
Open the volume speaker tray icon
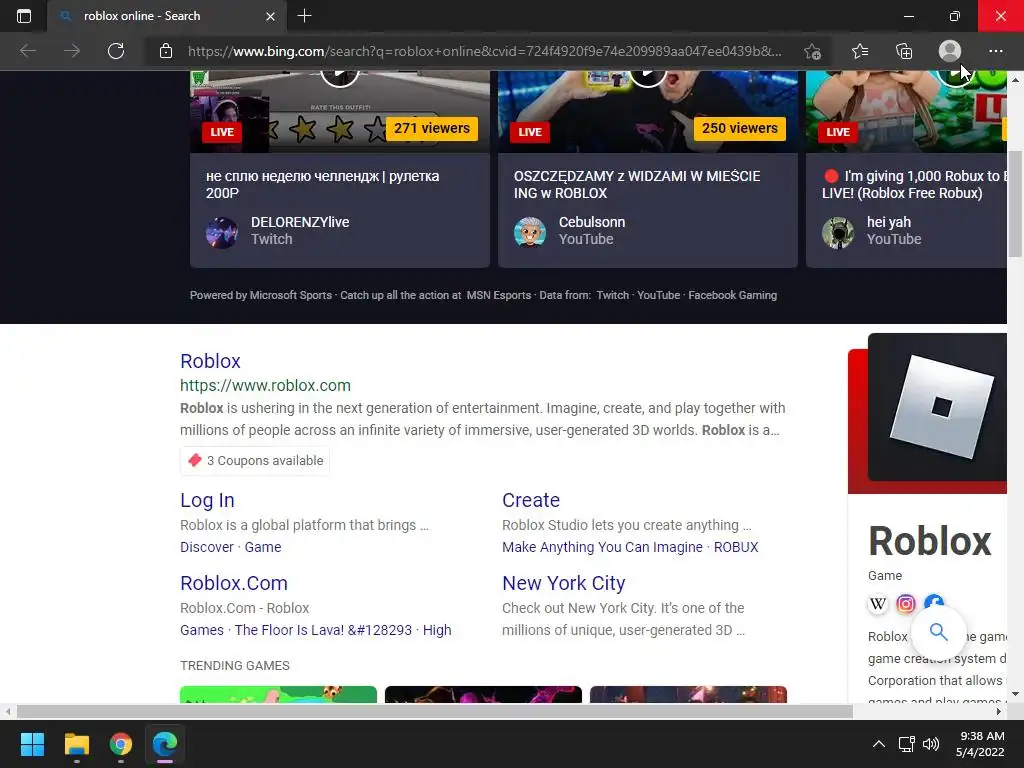pyautogui.click(x=931, y=744)
